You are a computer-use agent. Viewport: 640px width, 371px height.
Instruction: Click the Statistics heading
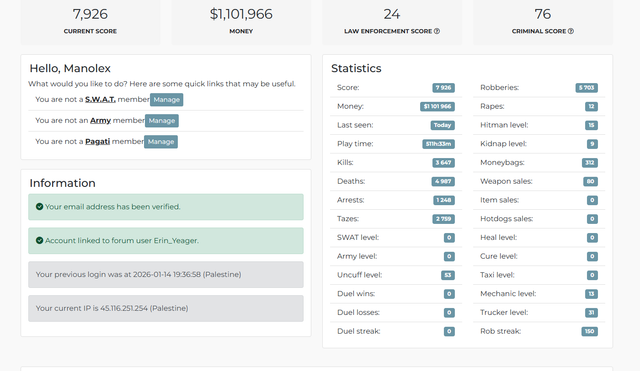click(x=356, y=68)
